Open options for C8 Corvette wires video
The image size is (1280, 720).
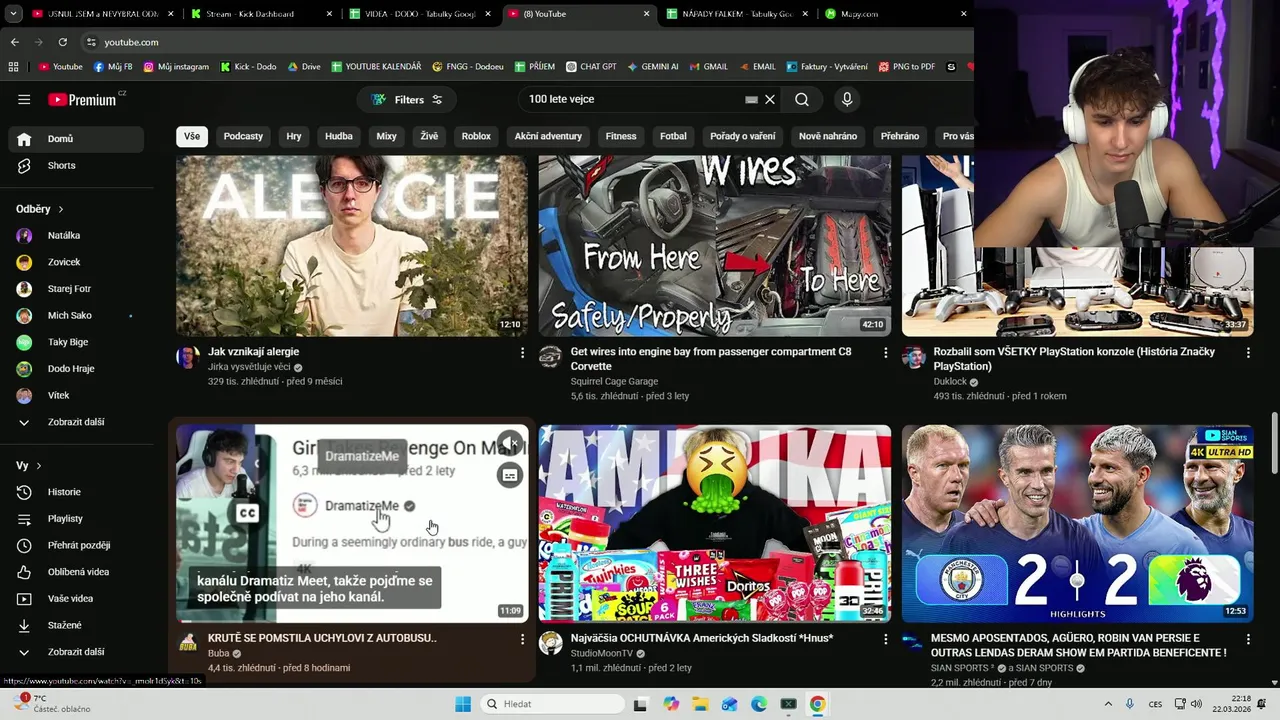885,353
